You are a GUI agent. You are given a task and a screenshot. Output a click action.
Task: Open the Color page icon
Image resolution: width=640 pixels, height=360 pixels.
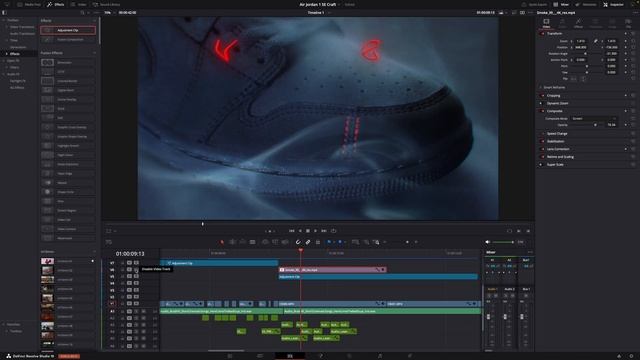(350, 356)
